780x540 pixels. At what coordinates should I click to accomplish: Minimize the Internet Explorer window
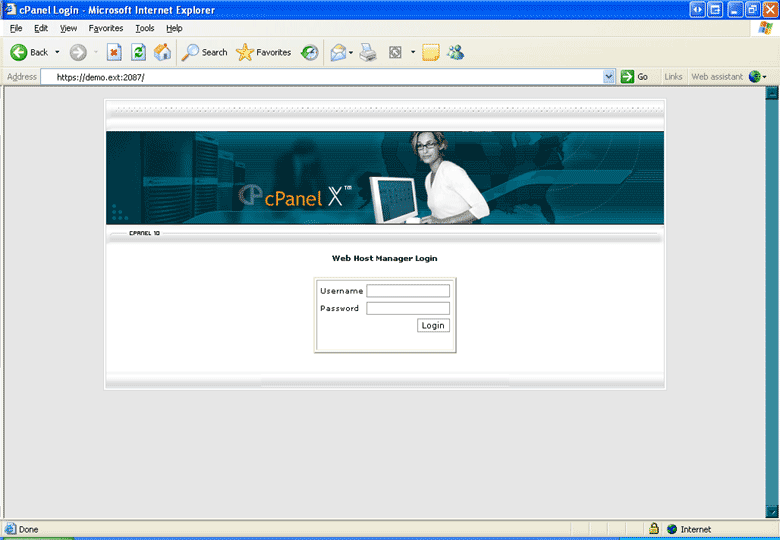(x=735, y=9)
